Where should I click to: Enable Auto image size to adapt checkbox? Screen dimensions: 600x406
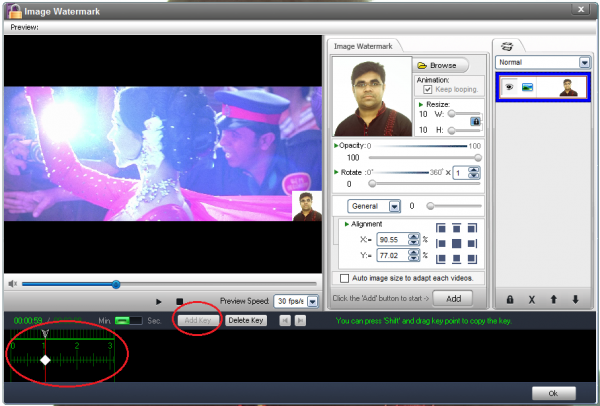[344, 278]
